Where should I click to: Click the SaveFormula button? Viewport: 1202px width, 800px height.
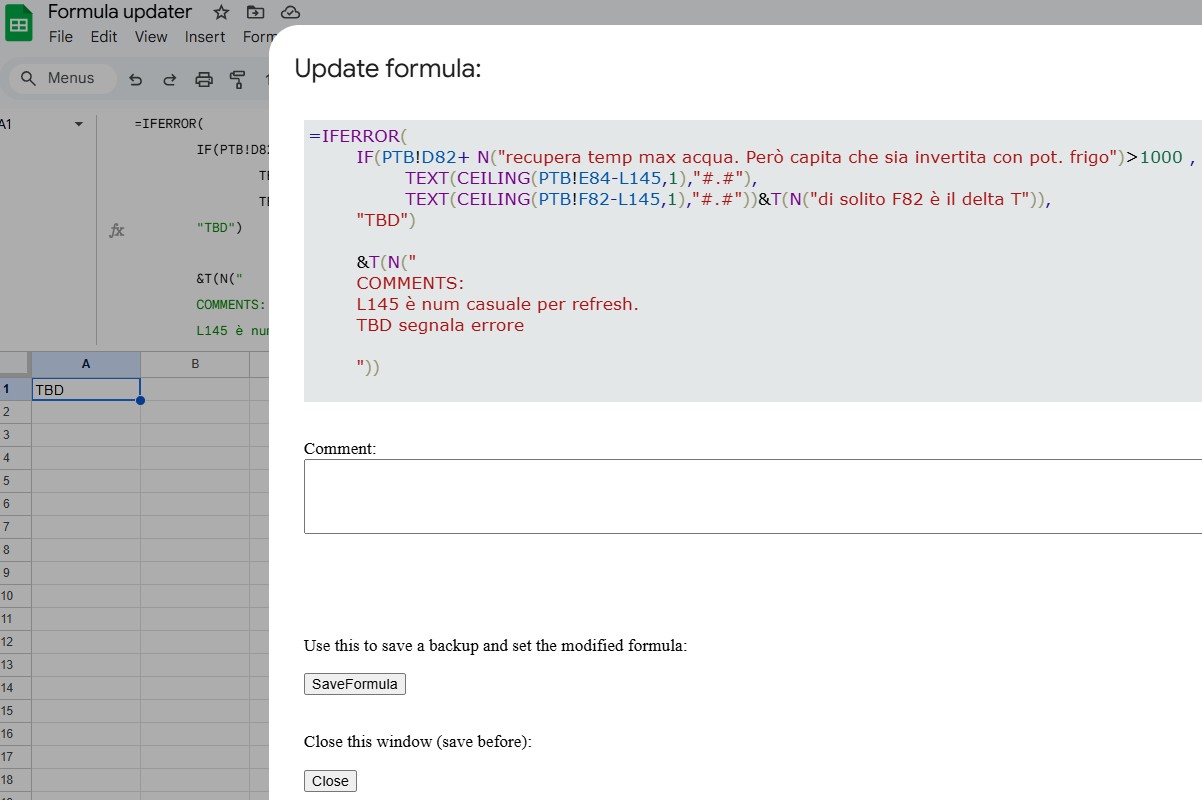[355, 684]
